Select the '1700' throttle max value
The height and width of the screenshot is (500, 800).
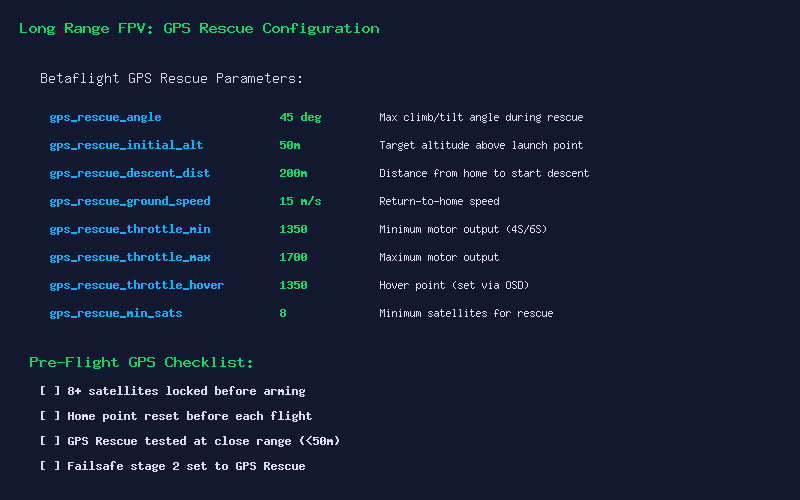coord(293,258)
